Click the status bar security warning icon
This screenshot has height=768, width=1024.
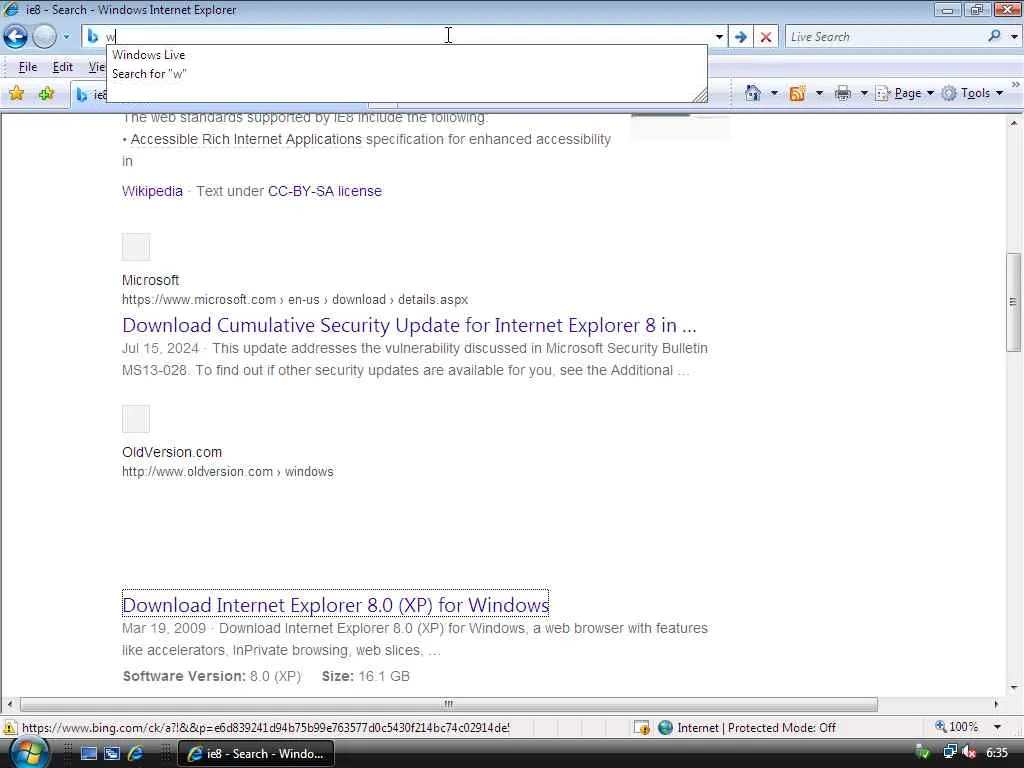10,727
